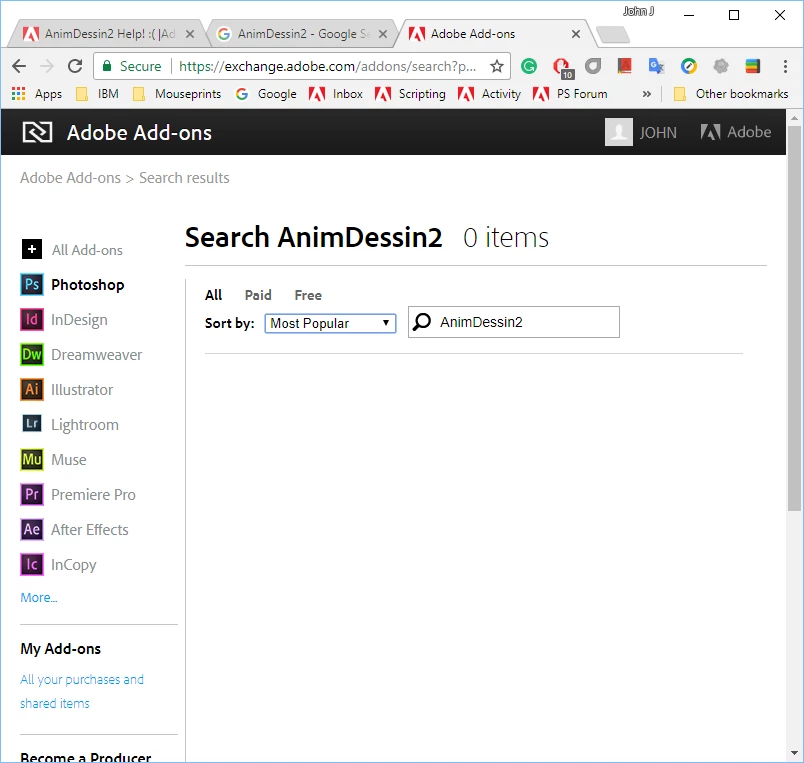Open the Google bookmark
Viewport: 804px width, 763px height.
tap(266, 94)
